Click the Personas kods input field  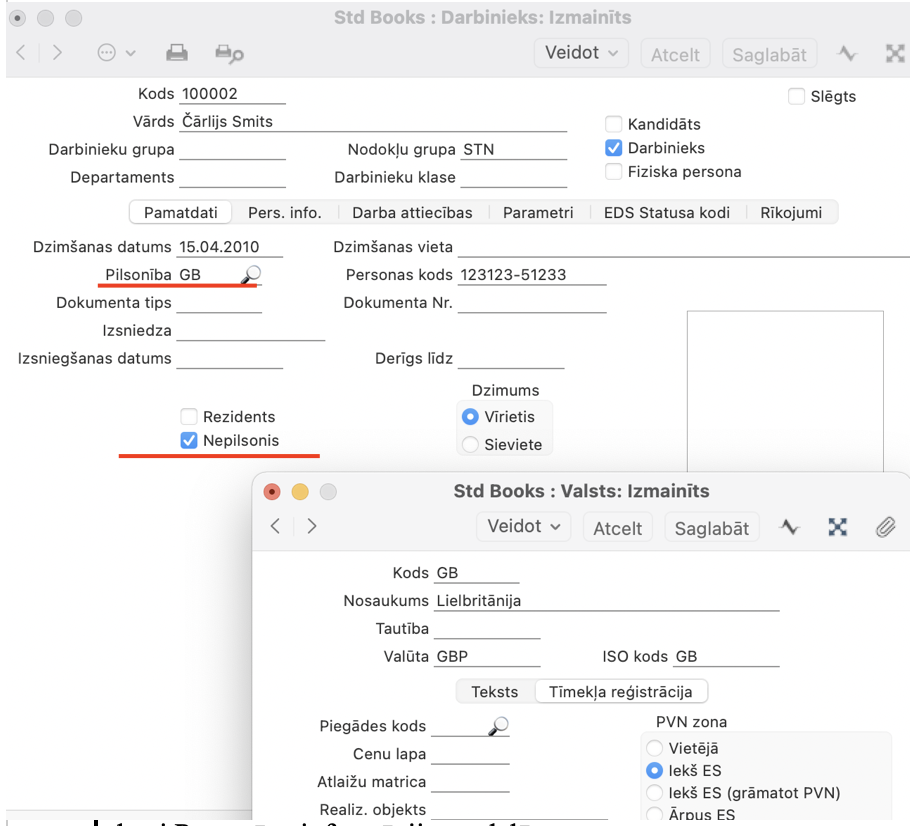pyautogui.click(x=531, y=275)
